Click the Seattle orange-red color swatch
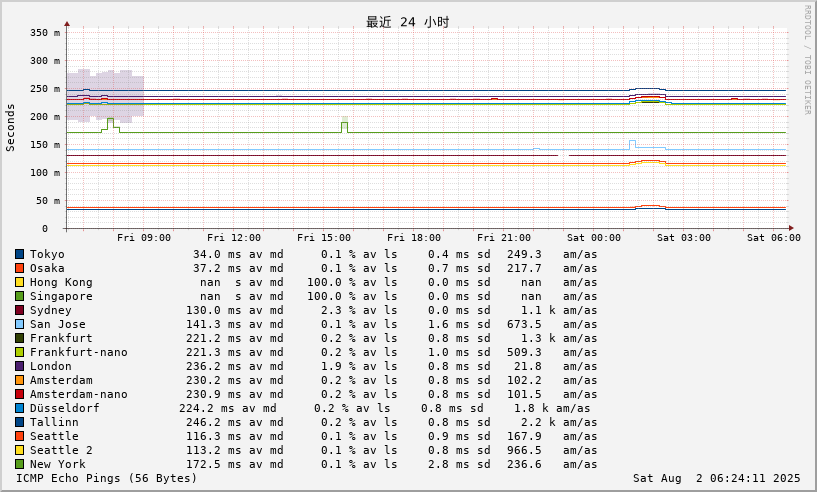Screen dimensions: 817x492 [19, 437]
